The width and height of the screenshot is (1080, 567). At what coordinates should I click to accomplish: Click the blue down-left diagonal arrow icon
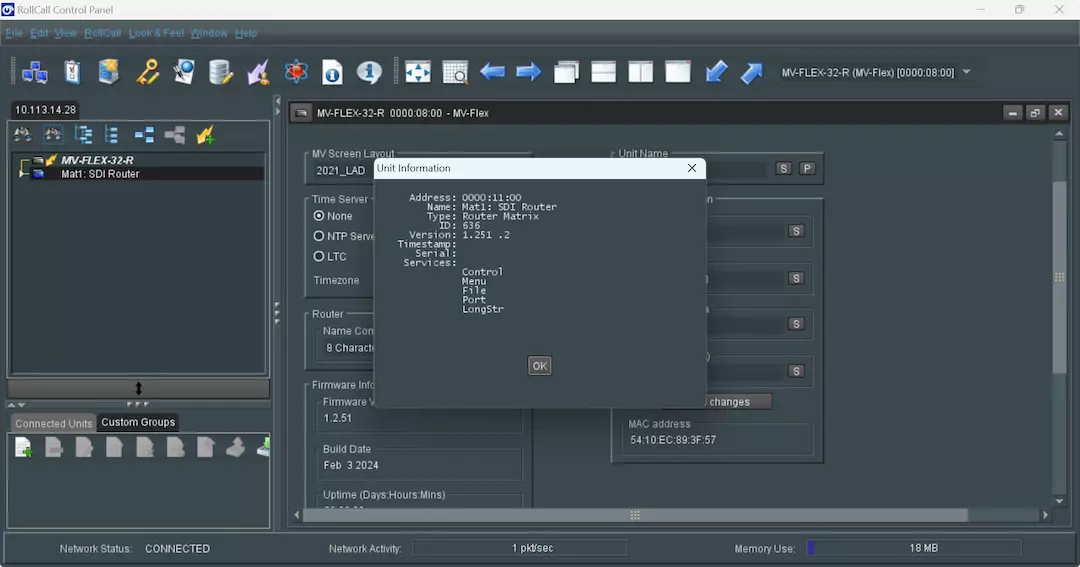point(716,72)
